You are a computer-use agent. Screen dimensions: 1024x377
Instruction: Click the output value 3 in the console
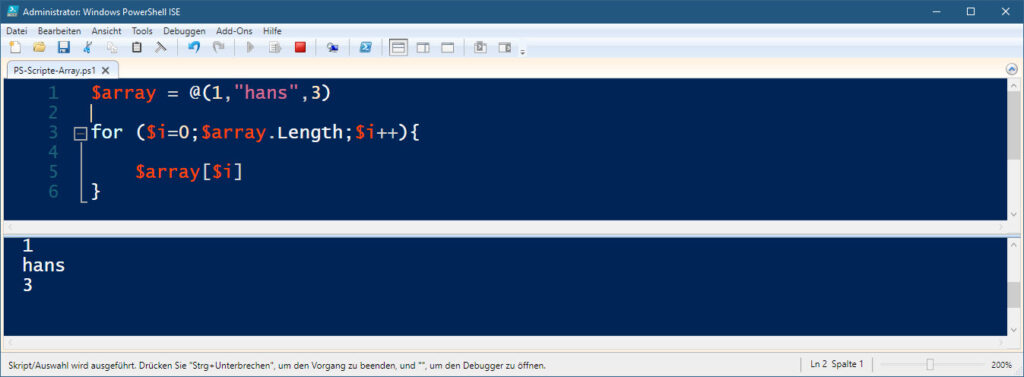coord(27,285)
